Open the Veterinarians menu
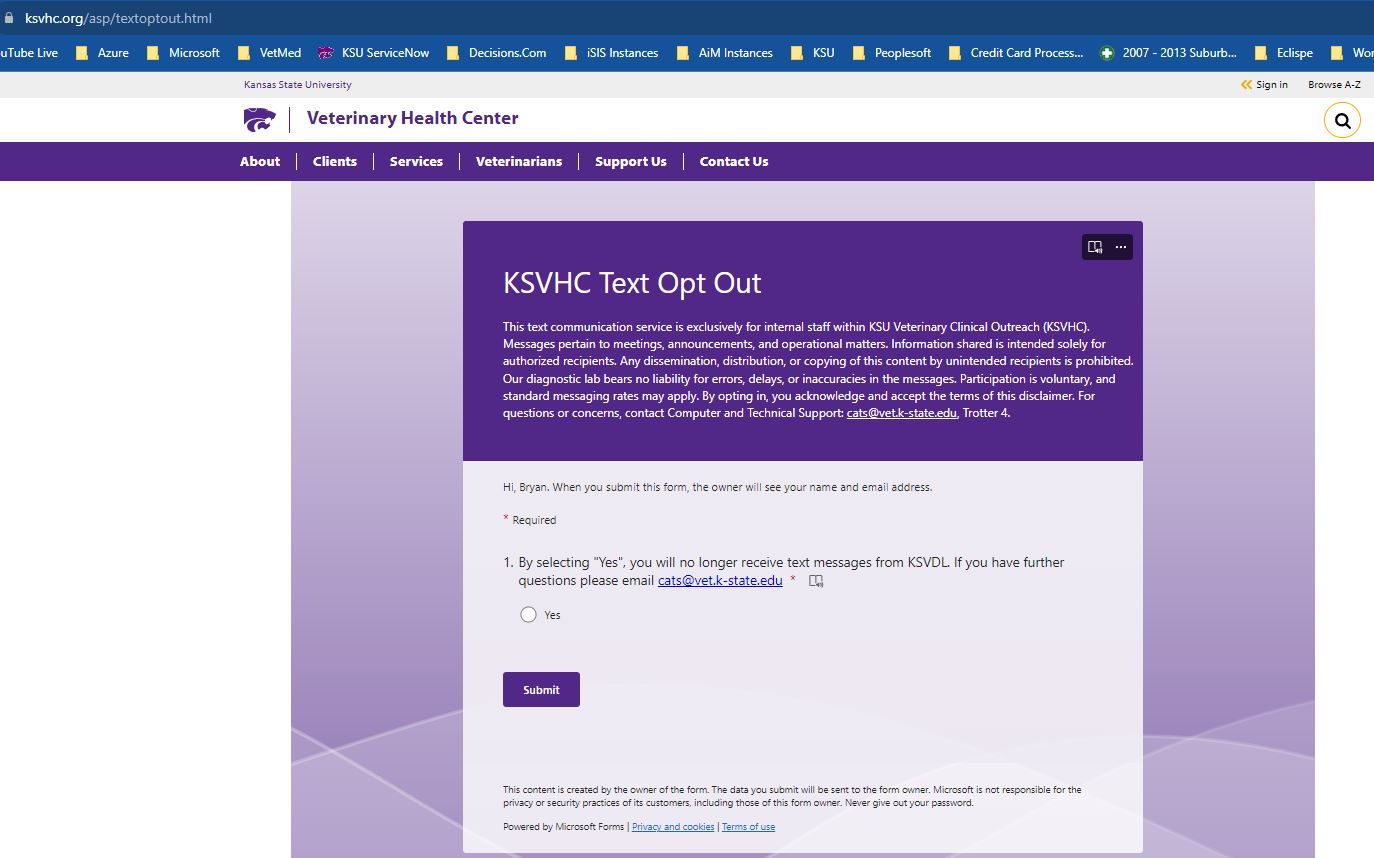Screen dimensions: 1374x858 coord(519,161)
